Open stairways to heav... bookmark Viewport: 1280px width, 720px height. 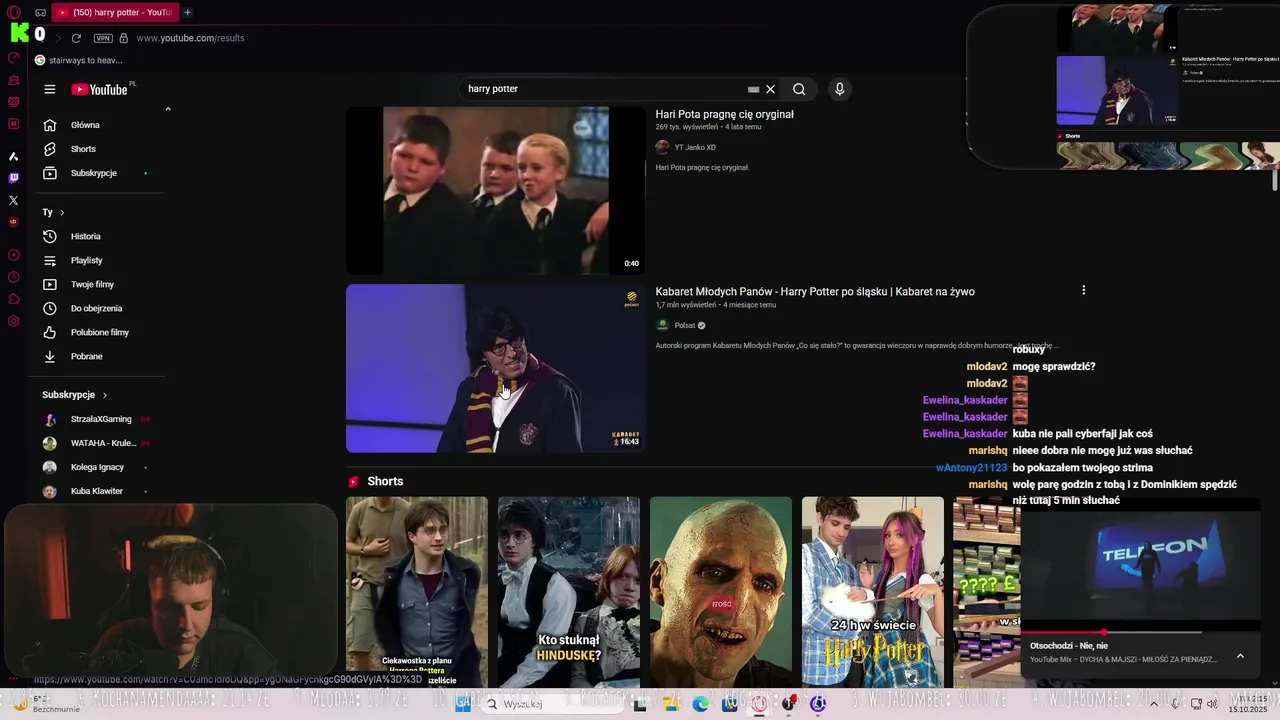click(78, 60)
